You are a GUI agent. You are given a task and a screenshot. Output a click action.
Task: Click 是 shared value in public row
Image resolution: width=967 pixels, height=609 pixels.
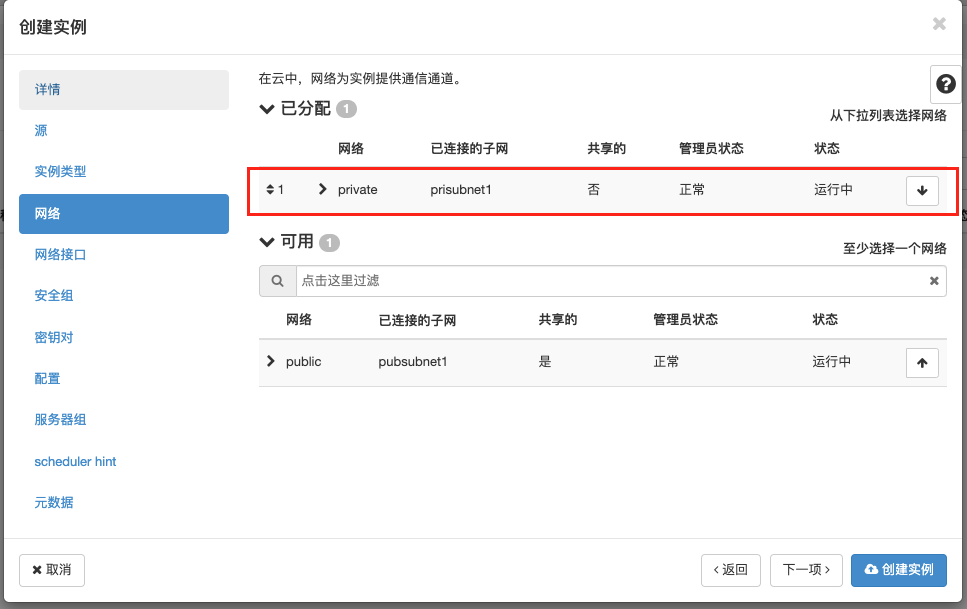pyautogui.click(x=545, y=362)
